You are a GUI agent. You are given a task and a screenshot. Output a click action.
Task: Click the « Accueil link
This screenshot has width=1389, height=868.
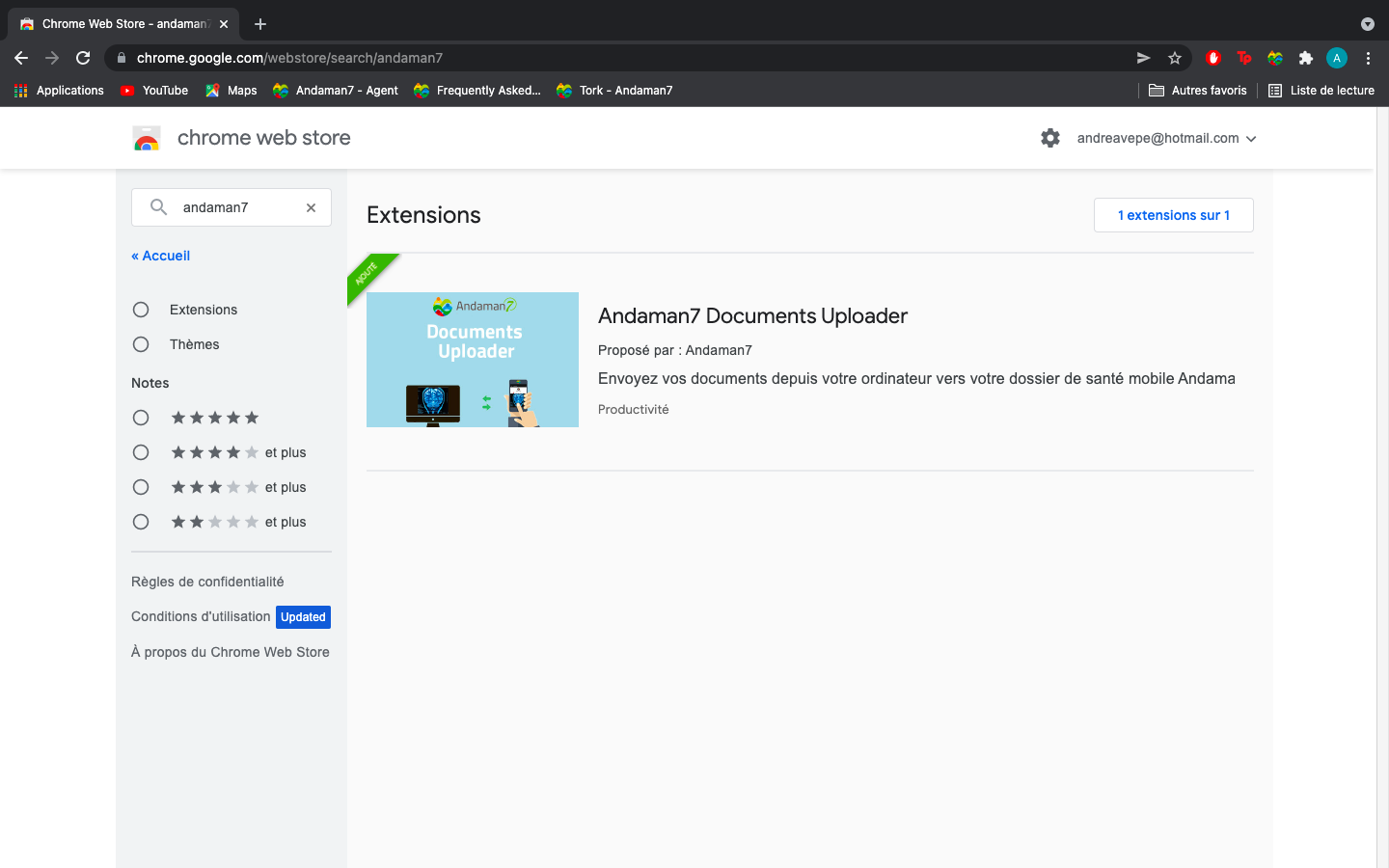click(160, 256)
